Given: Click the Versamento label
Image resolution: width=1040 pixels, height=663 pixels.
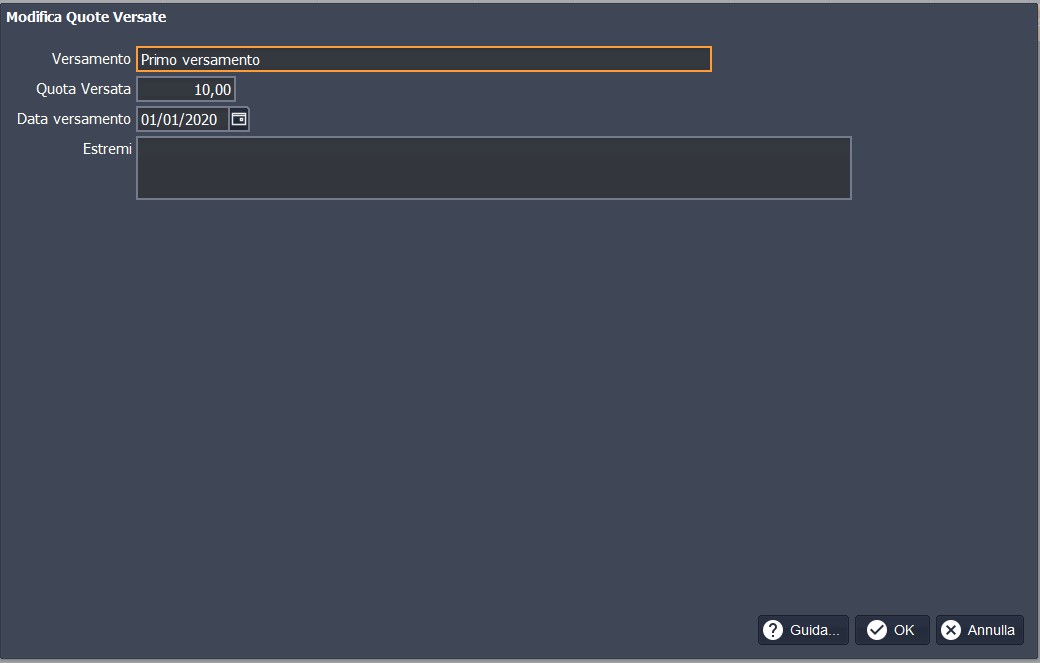Looking at the screenshot, I should [x=91, y=59].
